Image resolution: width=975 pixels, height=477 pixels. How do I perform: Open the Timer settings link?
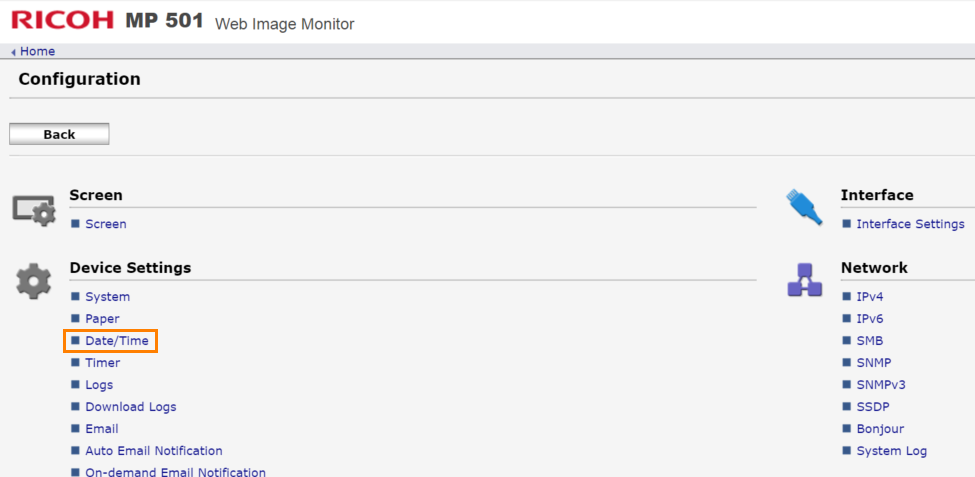tap(102, 363)
